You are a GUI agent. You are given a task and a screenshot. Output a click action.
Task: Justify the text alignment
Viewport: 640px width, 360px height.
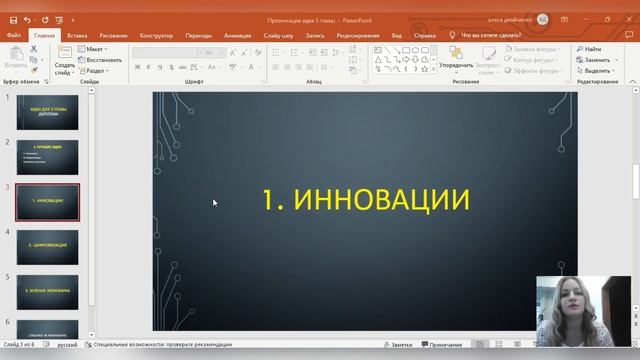coord(310,67)
